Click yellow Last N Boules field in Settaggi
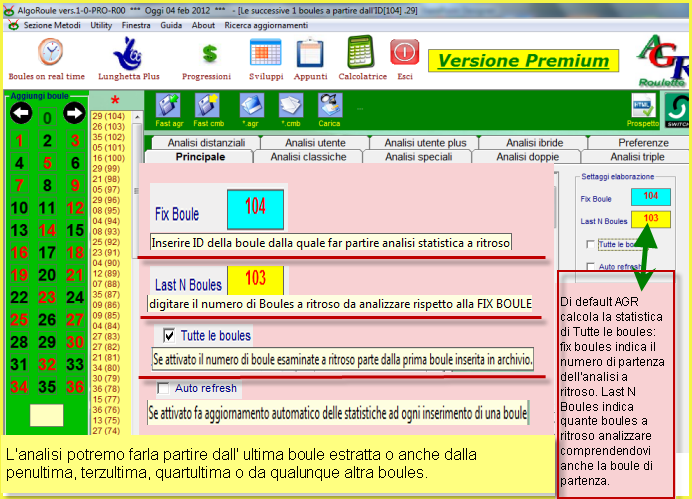 pyautogui.click(x=650, y=219)
